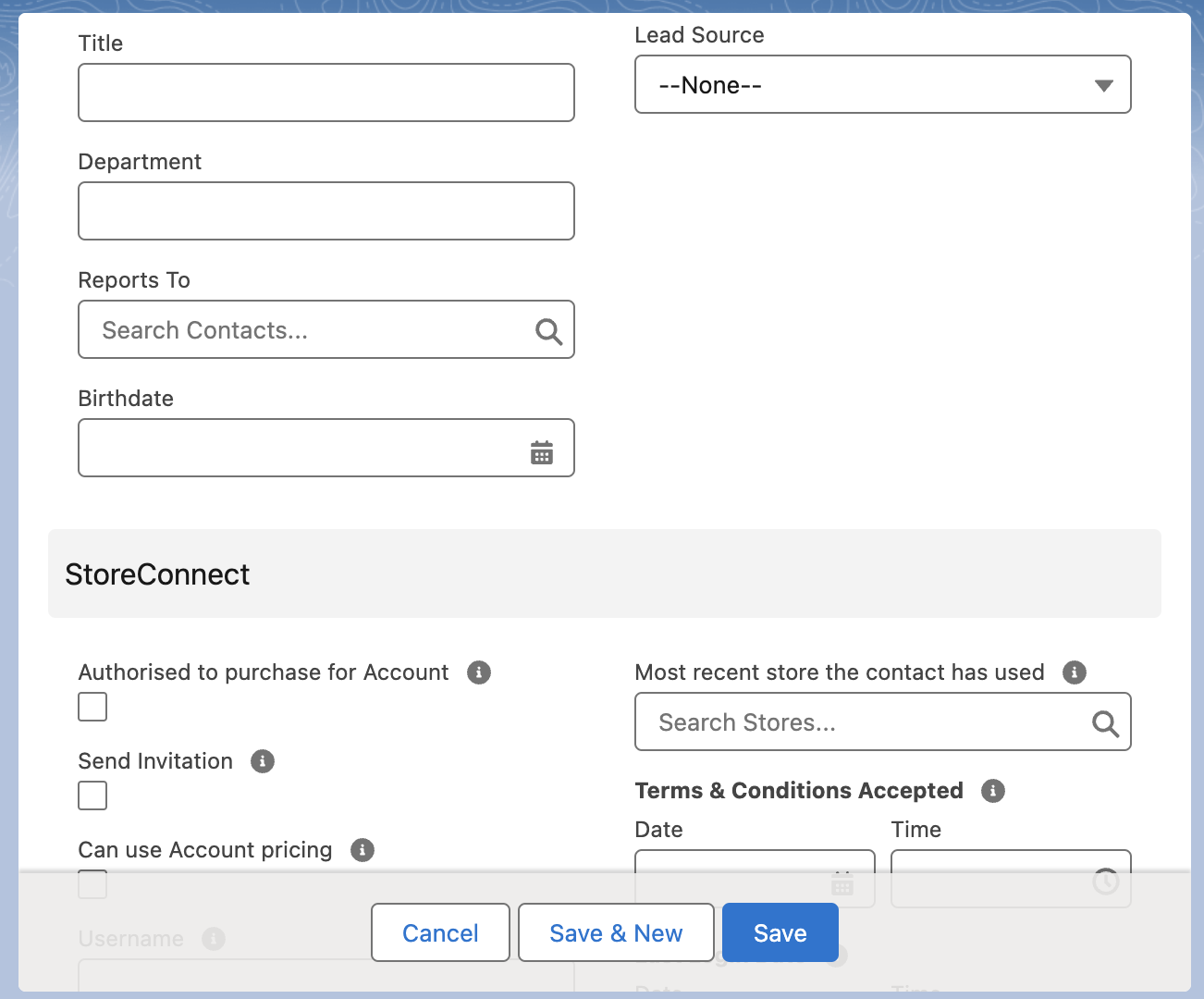Open the Lead Source dropdown
Screen dimensions: 1204x999
coord(882,85)
